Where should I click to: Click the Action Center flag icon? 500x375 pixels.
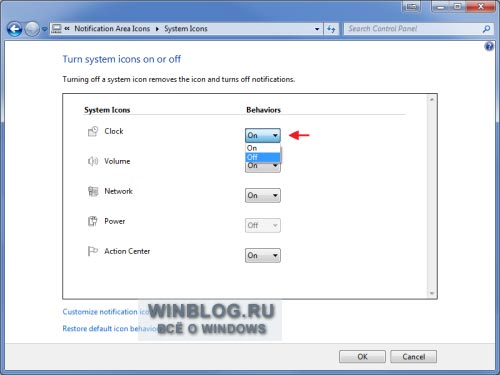[x=92, y=251]
